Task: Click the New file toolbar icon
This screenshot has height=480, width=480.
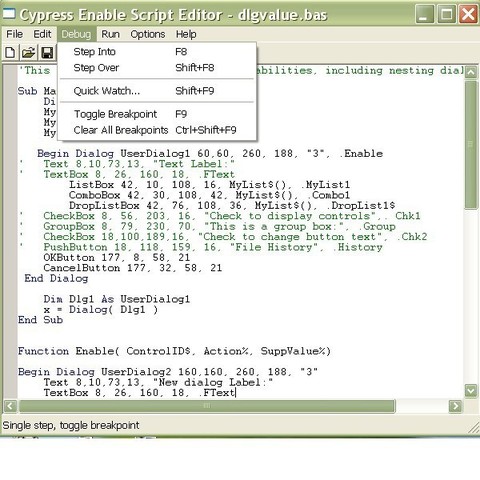Action: tap(10, 53)
